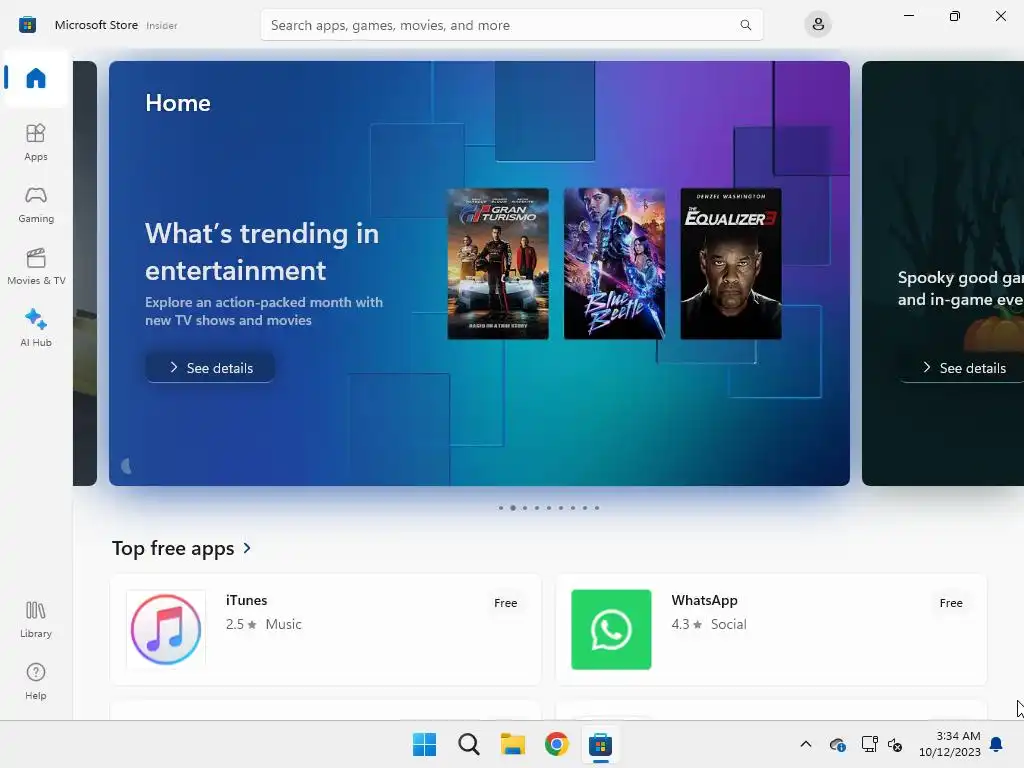The image size is (1024, 768).
Task: Click the Free button for WhatsApp
Action: click(x=951, y=603)
